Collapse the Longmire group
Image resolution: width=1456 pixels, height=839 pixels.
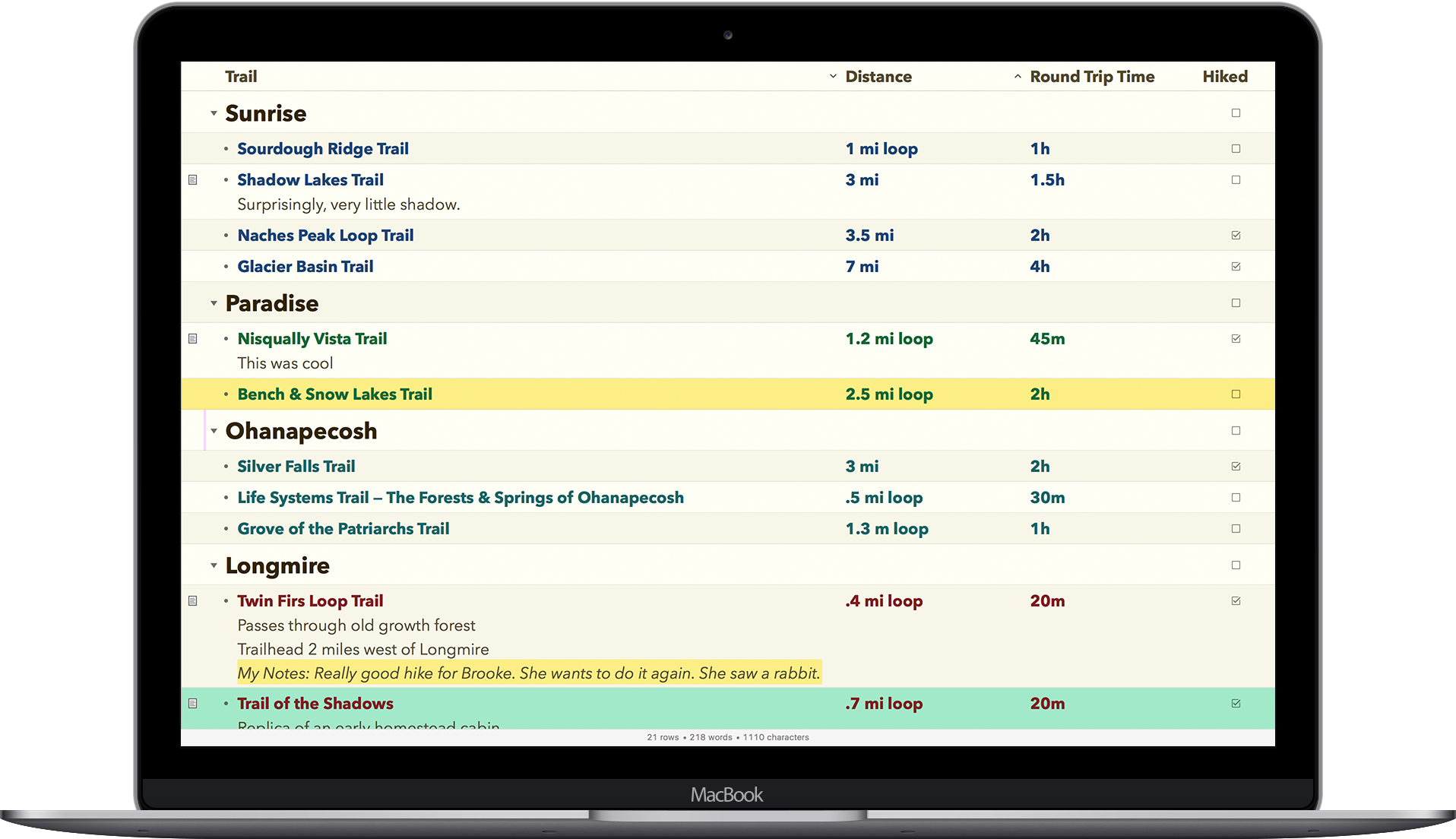coord(214,565)
